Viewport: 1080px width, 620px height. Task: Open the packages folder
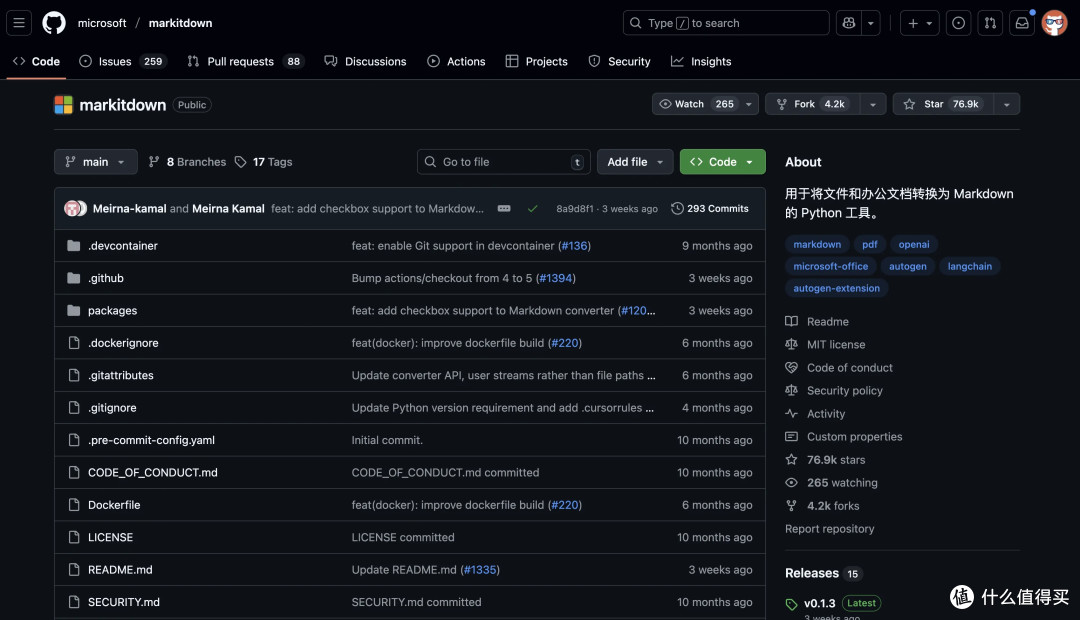click(112, 311)
